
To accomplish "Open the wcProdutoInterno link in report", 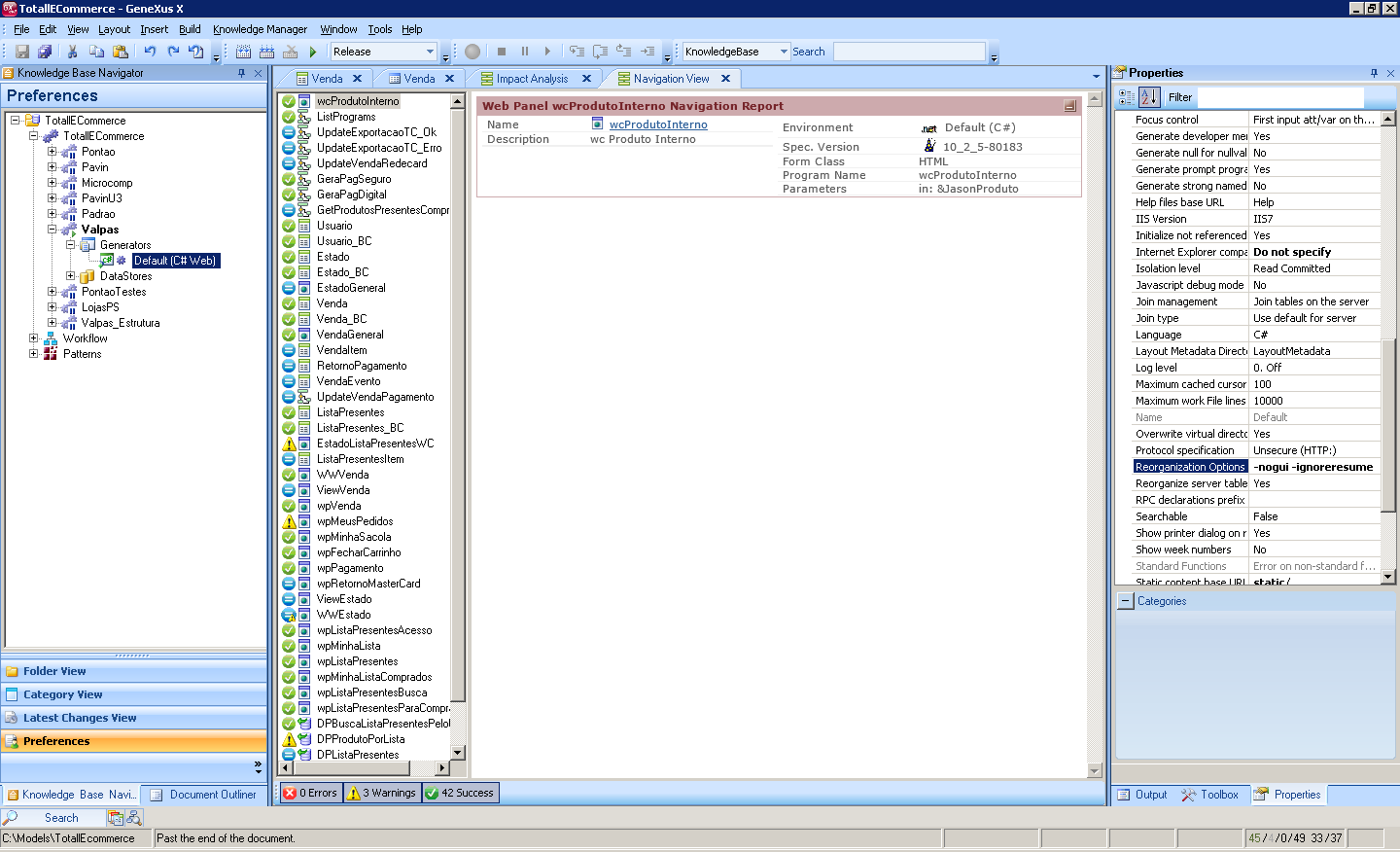I will pos(658,124).
